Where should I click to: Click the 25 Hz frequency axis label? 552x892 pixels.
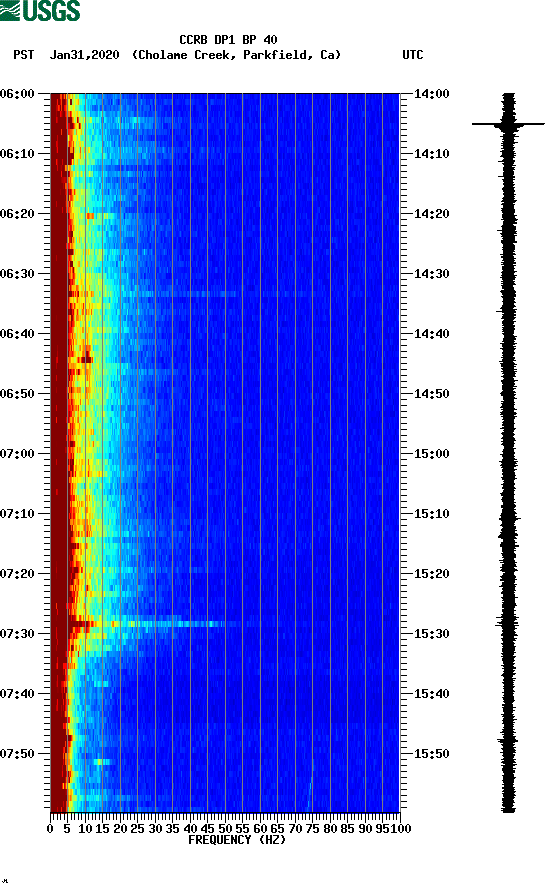[137, 829]
